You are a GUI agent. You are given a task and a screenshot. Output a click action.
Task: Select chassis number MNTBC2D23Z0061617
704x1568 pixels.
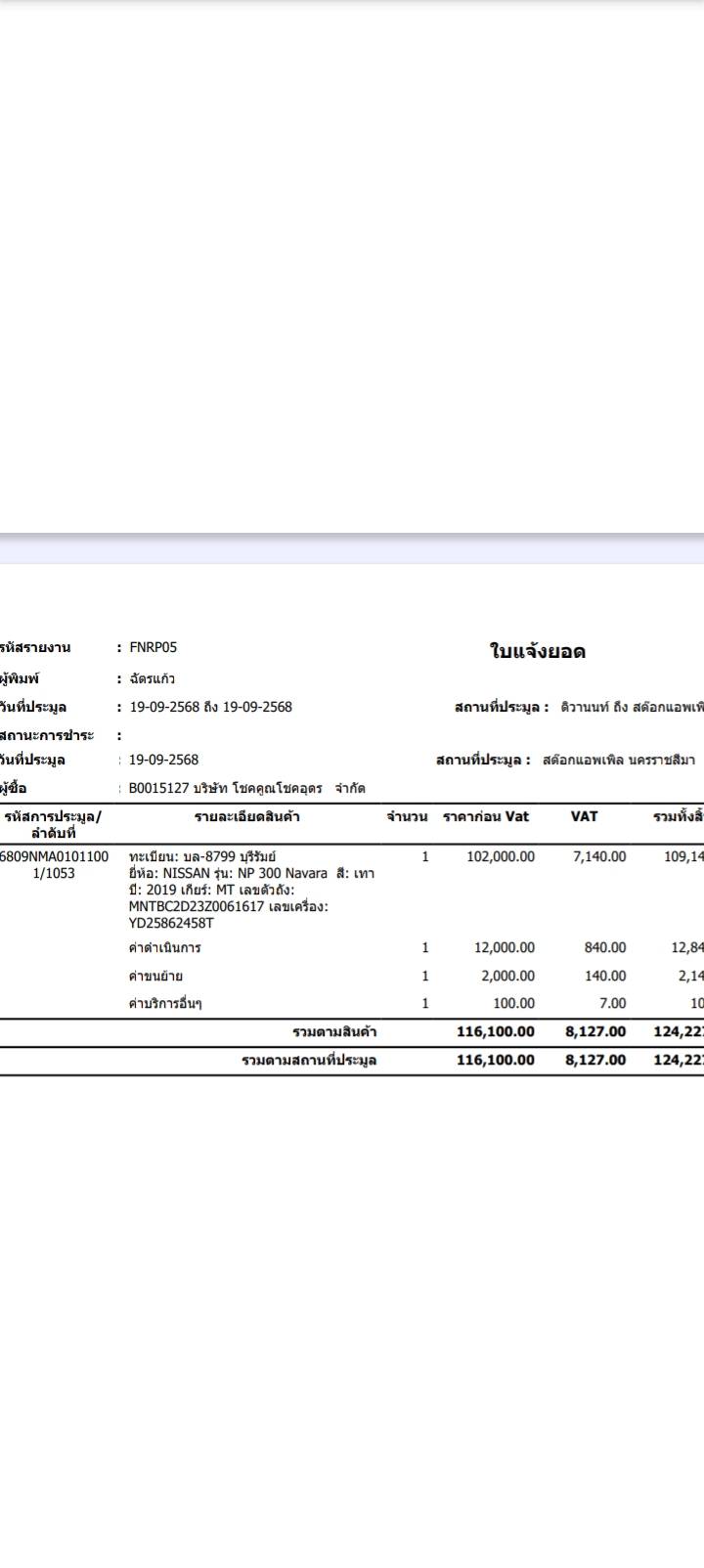point(197,906)
